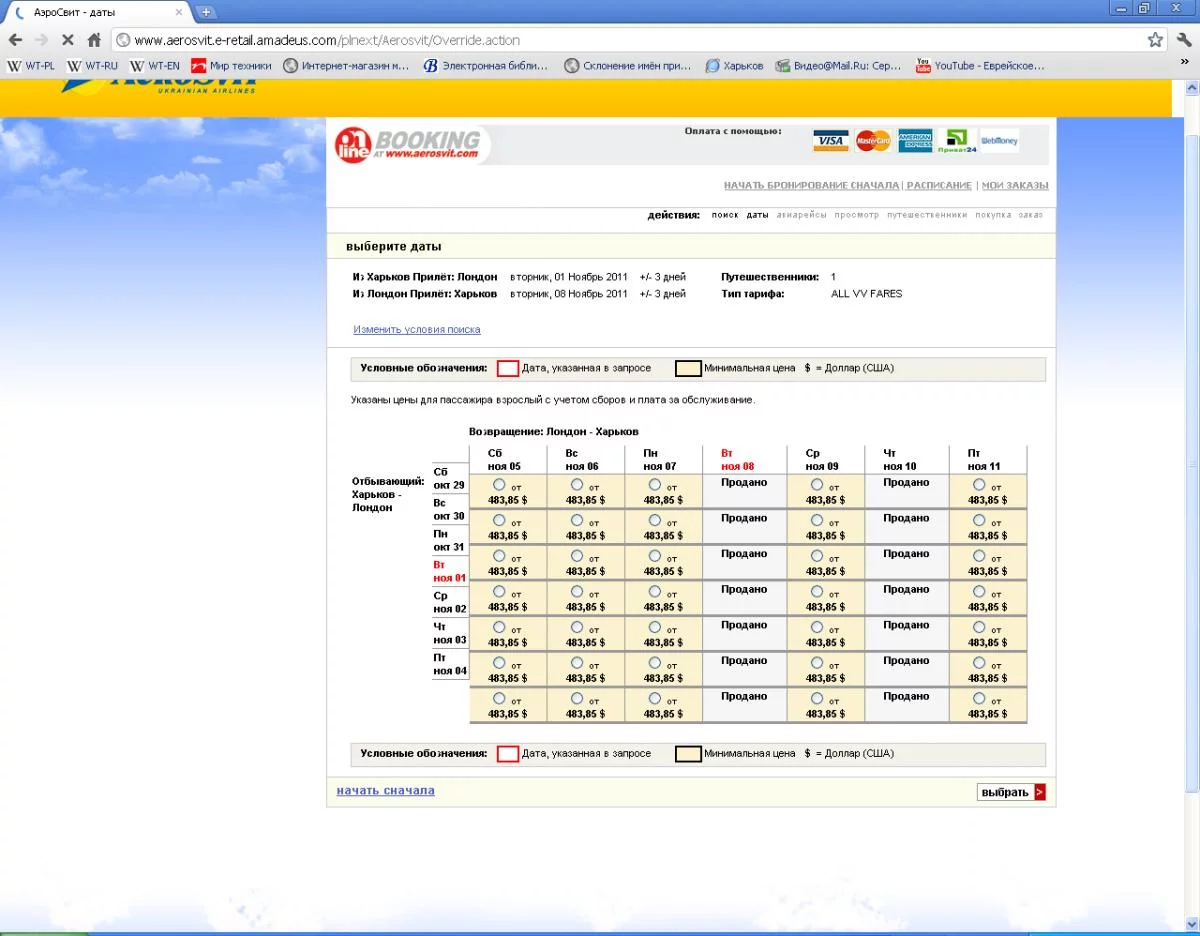Open a new tab with the plus button
Image resolution: width=1200 pixels, height=936 pixels.
[206, 12]
